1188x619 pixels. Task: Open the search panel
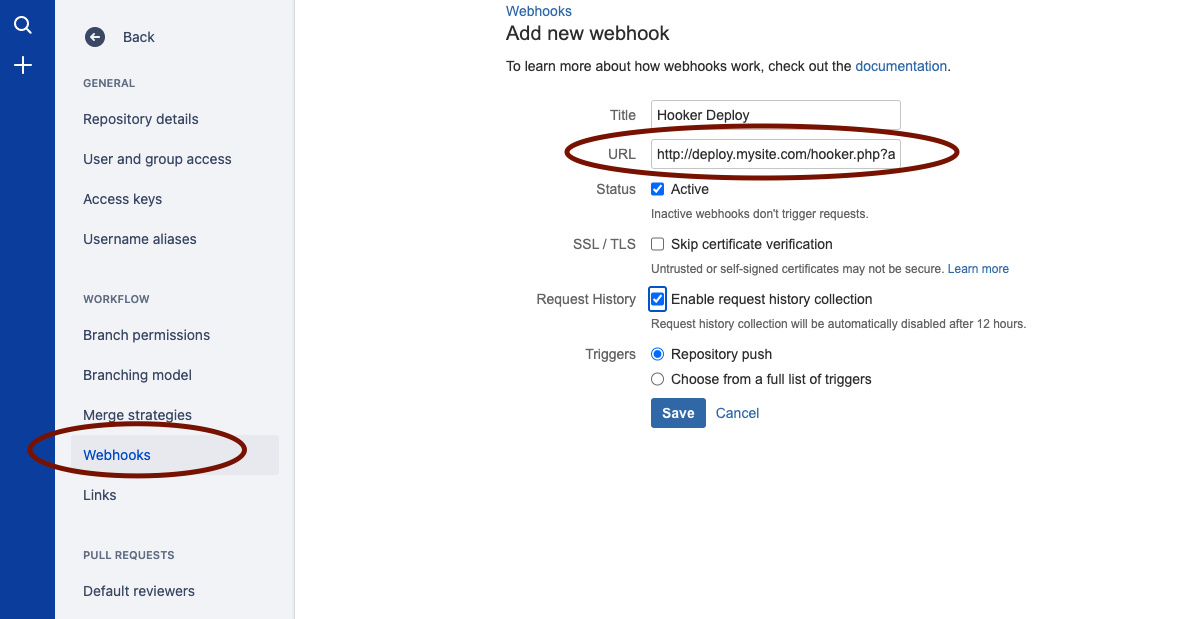point(23,25)
